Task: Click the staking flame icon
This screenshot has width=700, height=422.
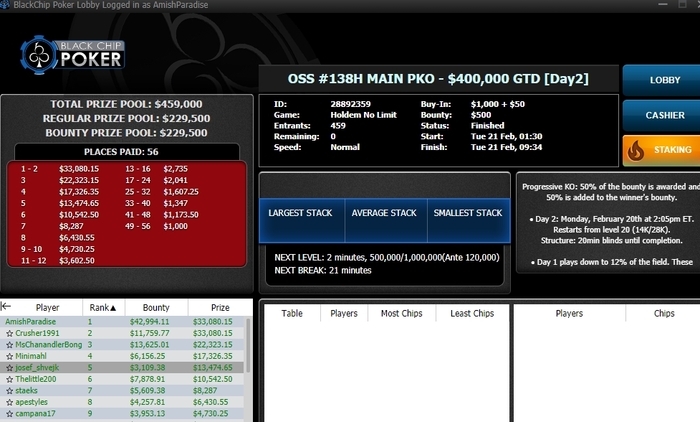Action: (x=636, y=150)
